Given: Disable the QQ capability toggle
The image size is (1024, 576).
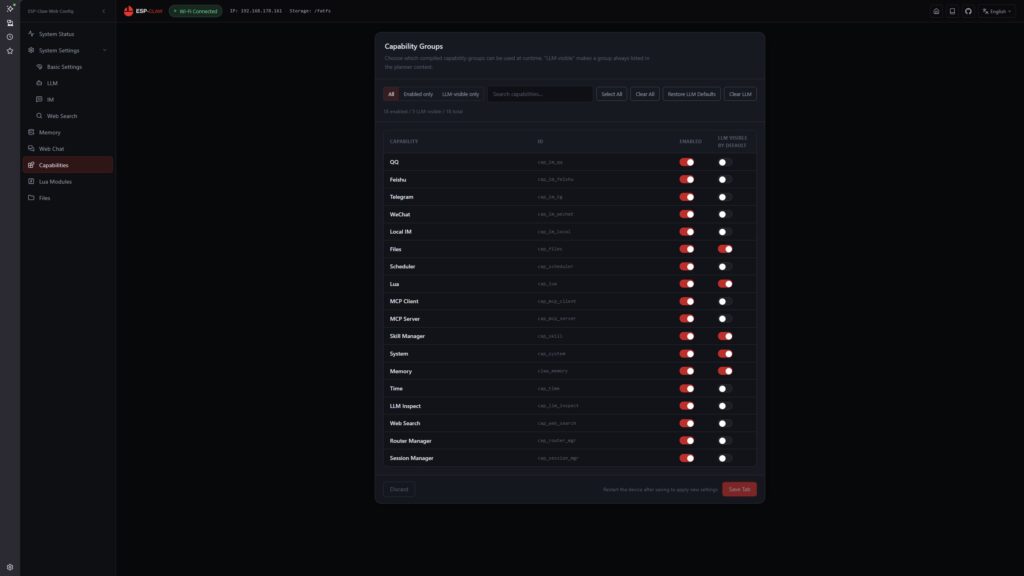Looking at the screenshot, I should point(686,162).
